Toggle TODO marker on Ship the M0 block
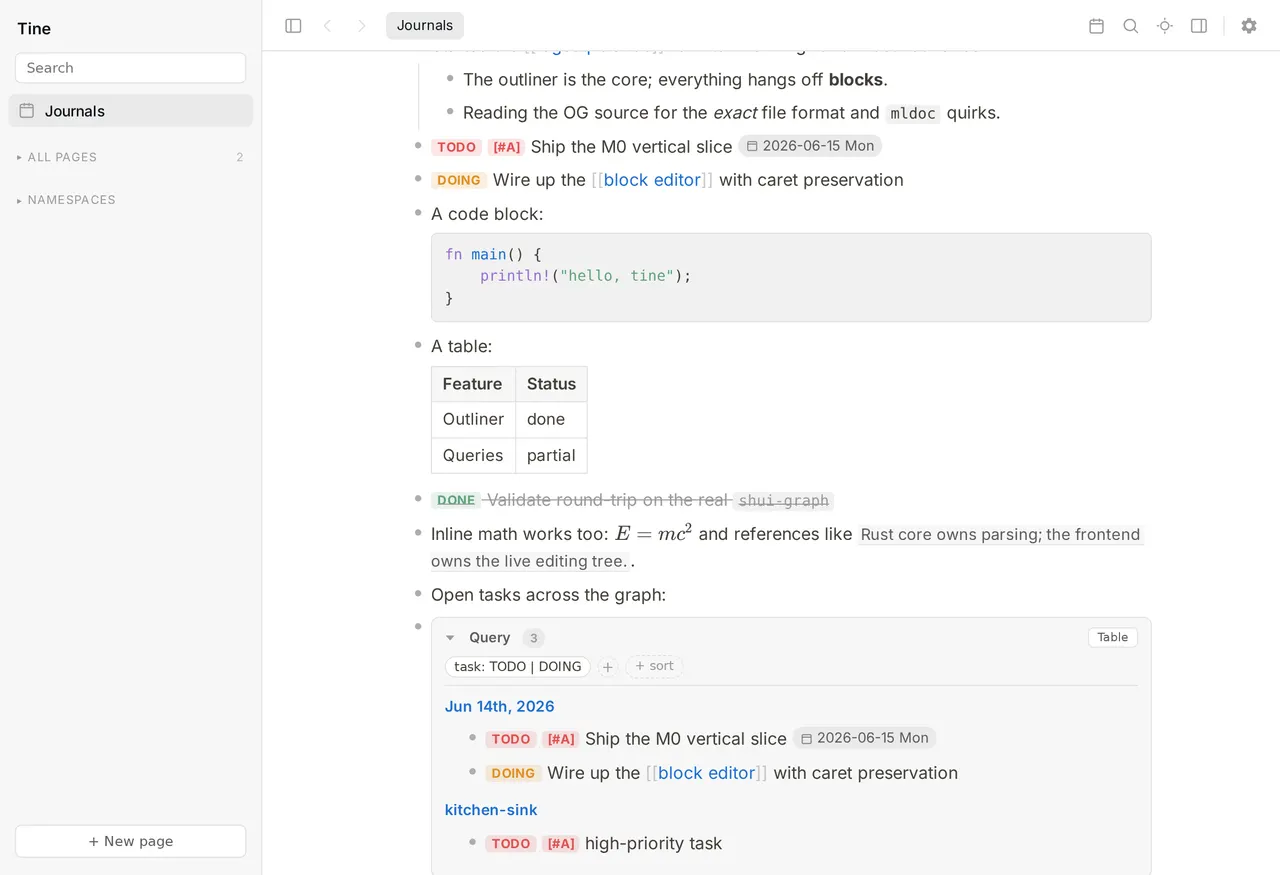The image size is (1280, 875). [x=456, y=147]
